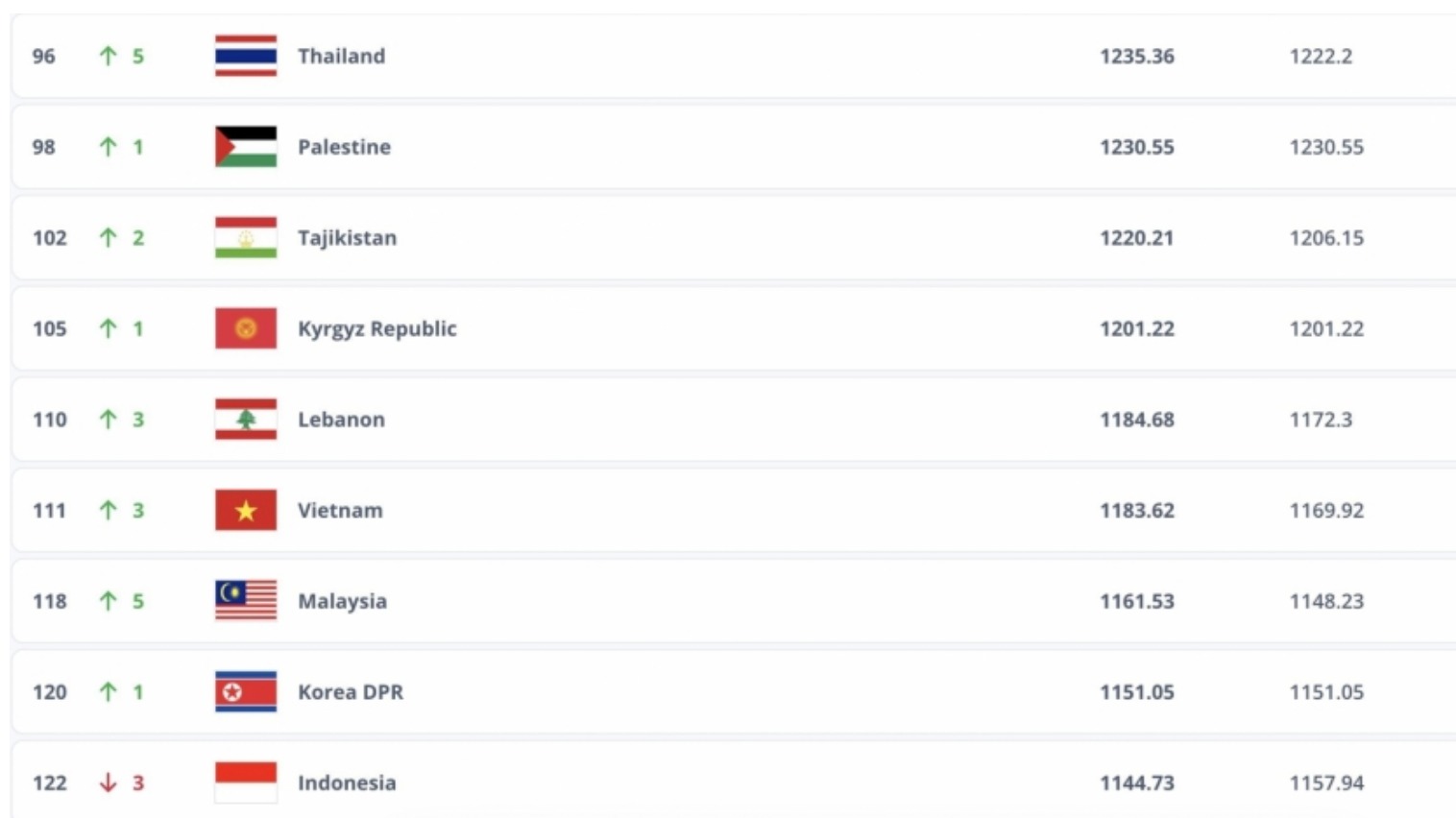1456x818 pixels.
Task: Select the Tajikistan flag icon
Action: (x=246, y=238)
